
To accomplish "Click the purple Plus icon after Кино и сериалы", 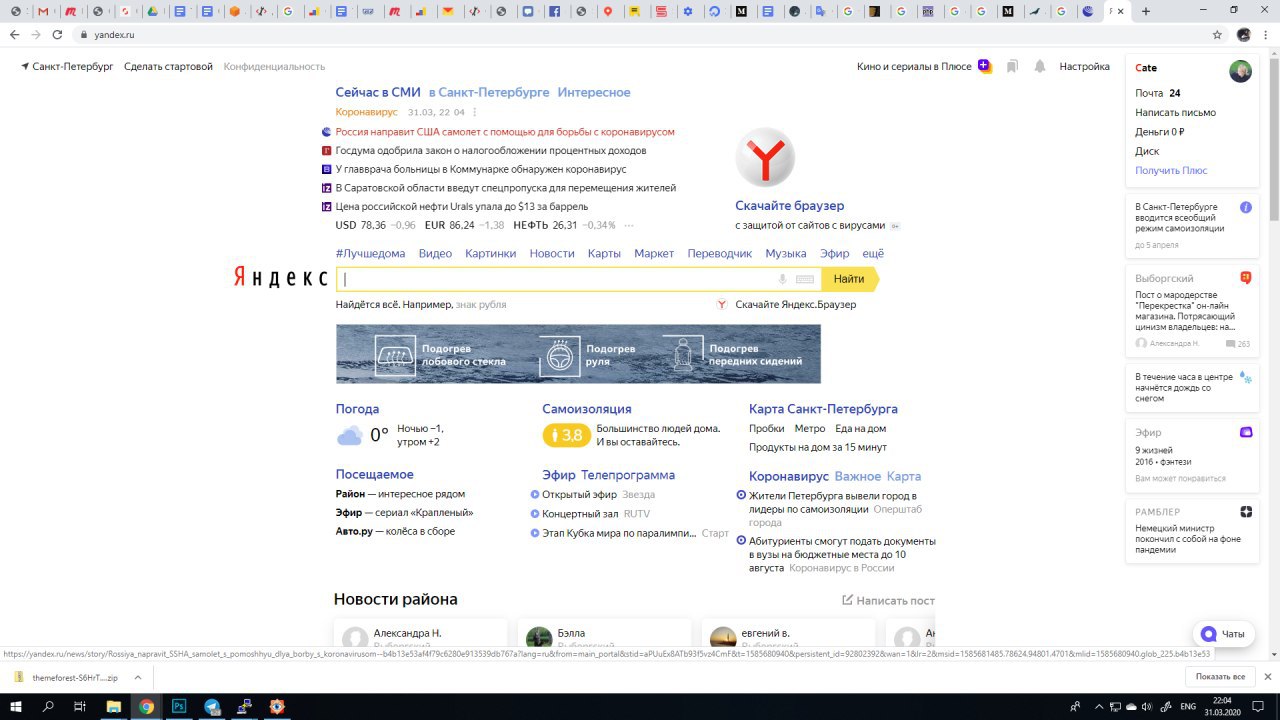I will coord(985,66).
